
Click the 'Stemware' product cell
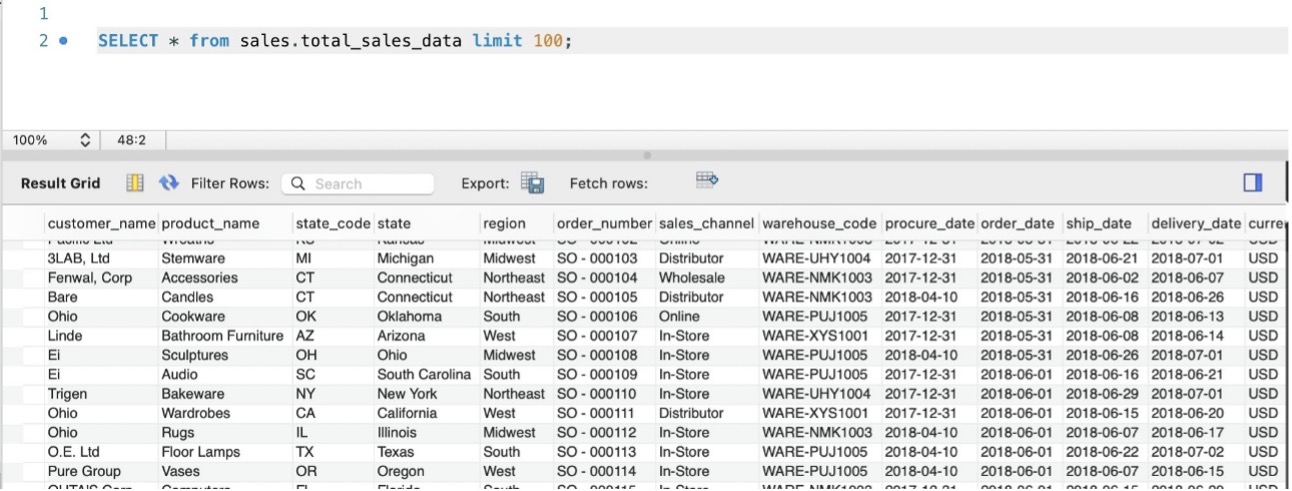[x=192, y=258]
